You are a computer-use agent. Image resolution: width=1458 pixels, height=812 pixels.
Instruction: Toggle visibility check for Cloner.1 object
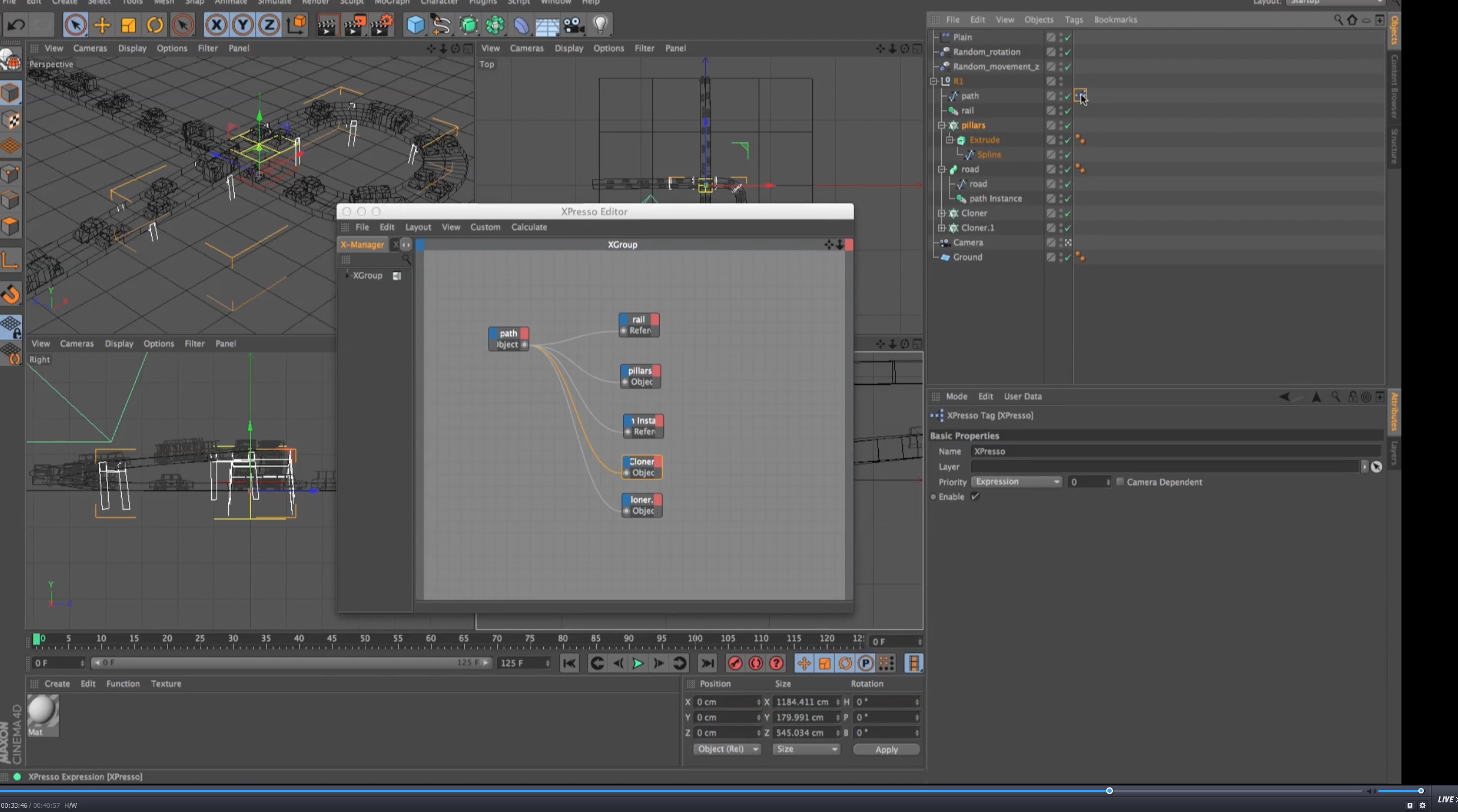(x=1067, y=228)
